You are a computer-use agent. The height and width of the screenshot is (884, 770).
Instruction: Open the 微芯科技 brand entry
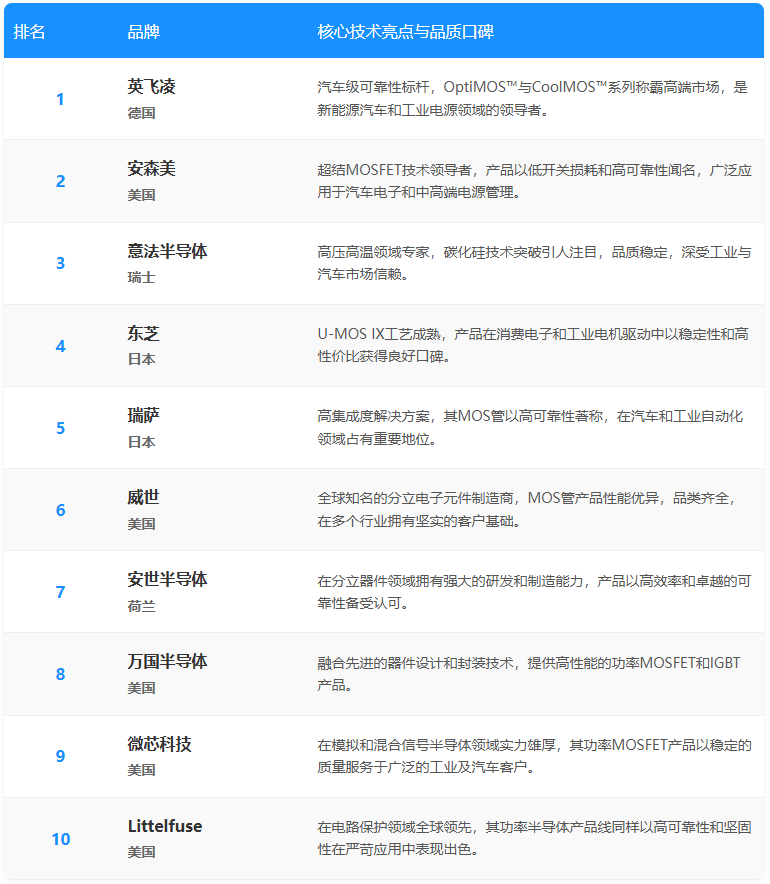159,744
